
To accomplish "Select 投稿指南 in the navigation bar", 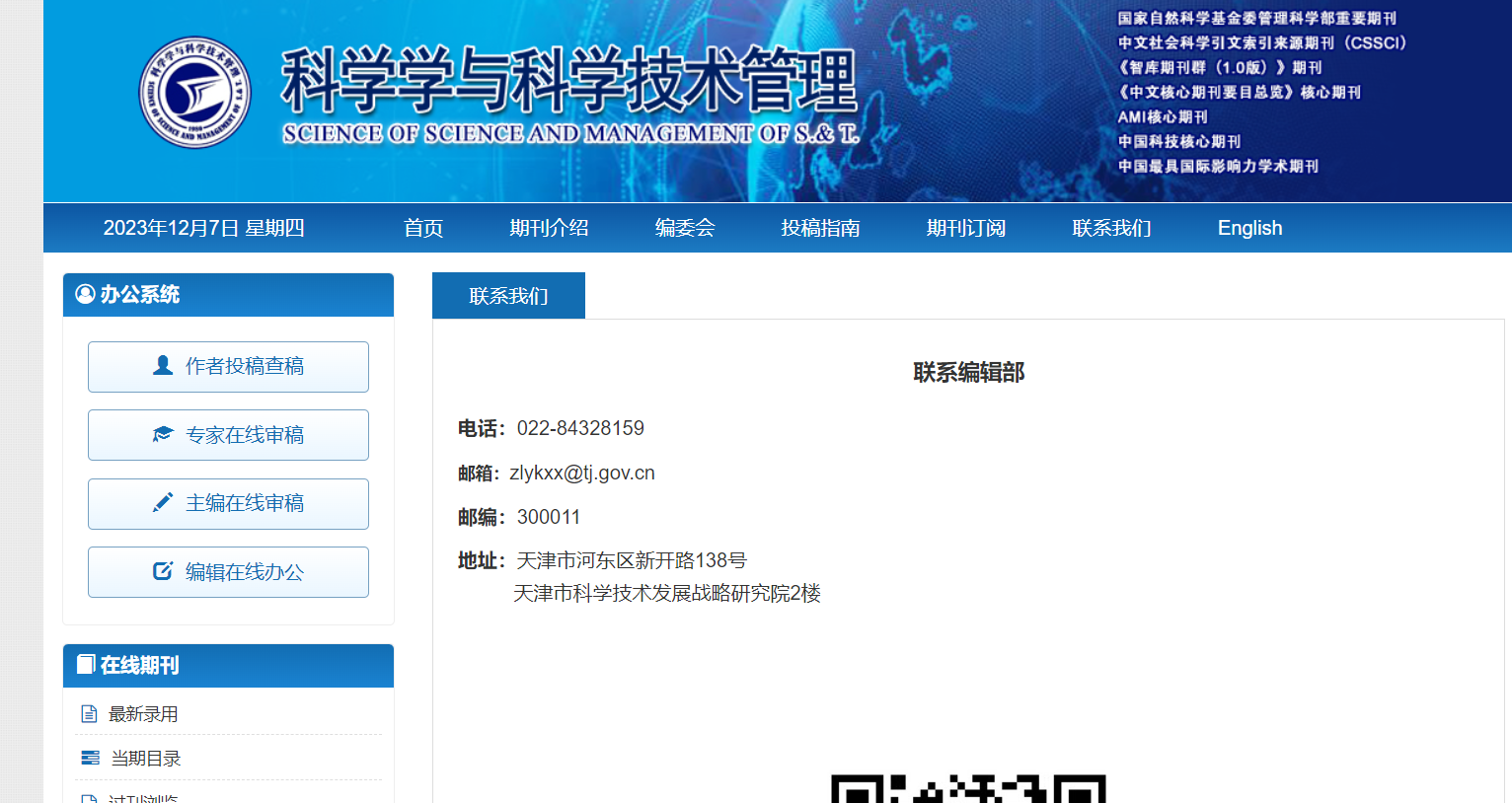I will [820, 228].
